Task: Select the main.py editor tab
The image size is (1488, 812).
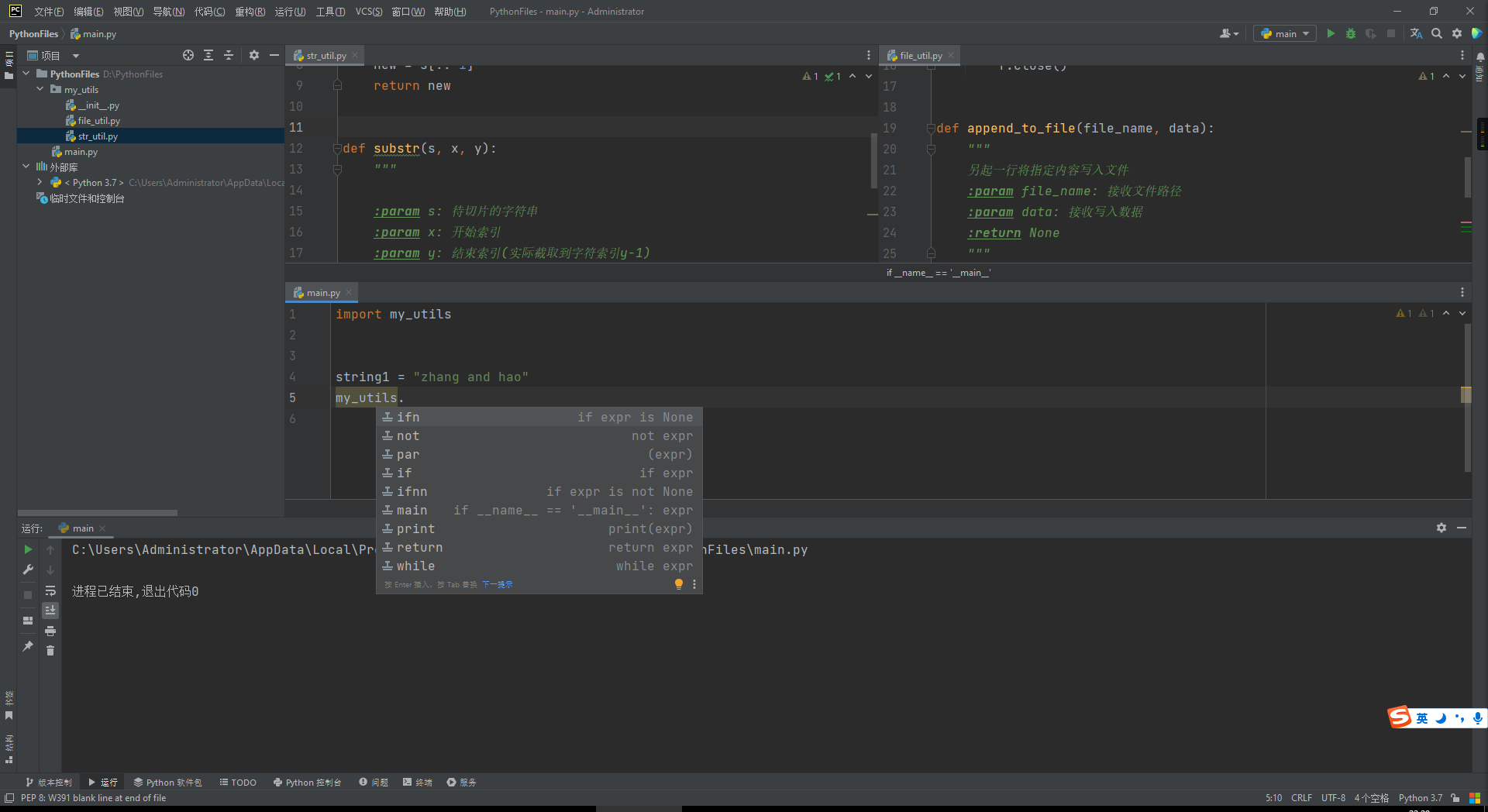Action: coord(322,293)
